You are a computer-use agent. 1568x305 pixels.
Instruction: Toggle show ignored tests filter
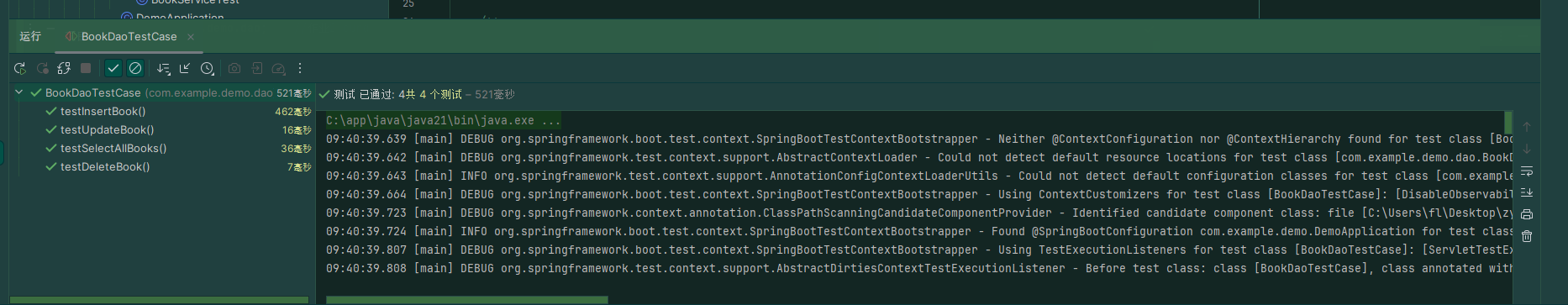[135, 68]
